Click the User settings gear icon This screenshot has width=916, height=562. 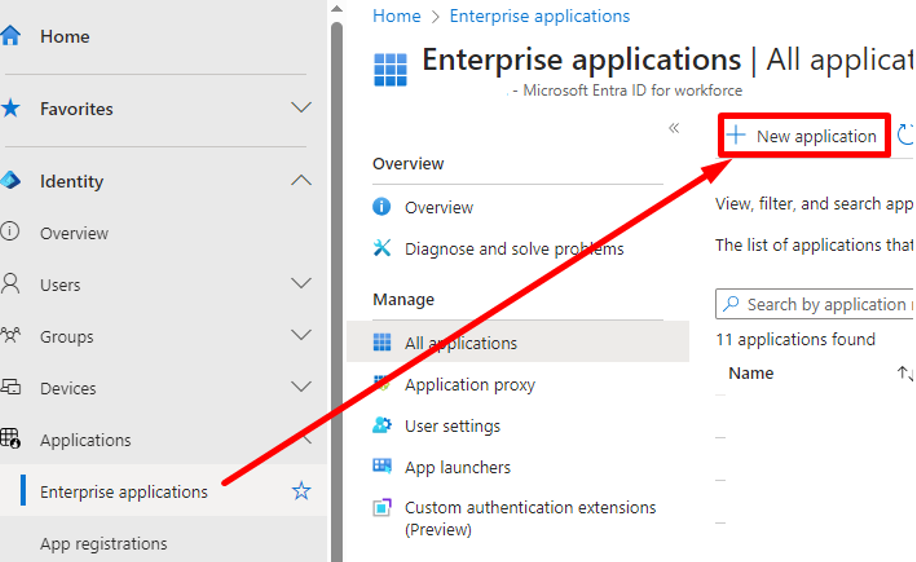(382, 425)
